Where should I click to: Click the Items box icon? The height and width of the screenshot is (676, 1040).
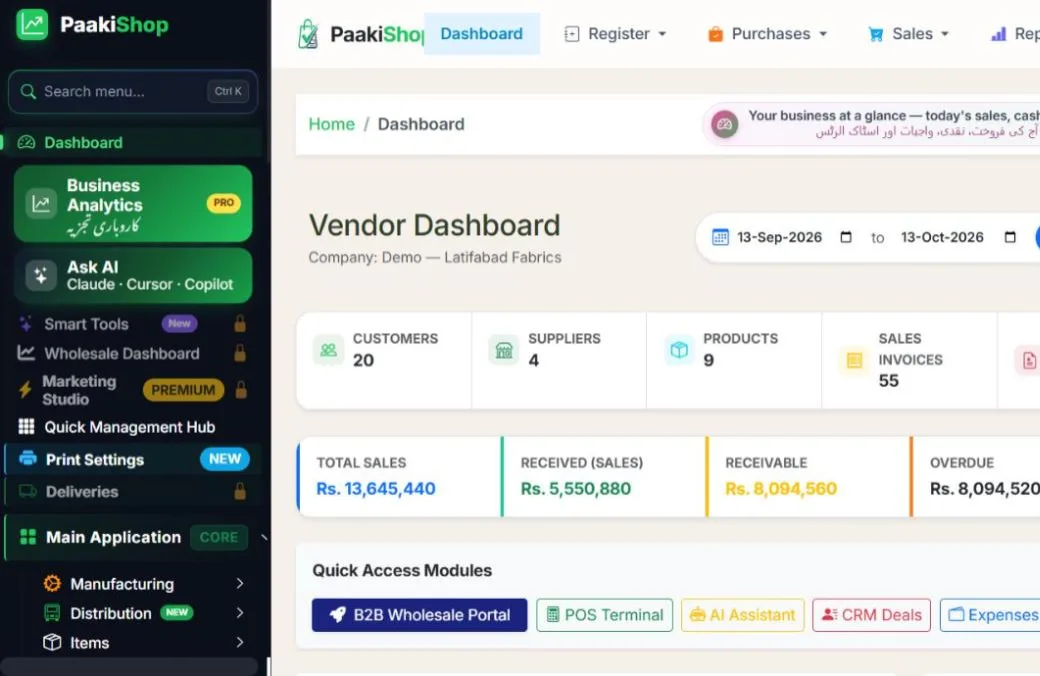click(52, 642)
